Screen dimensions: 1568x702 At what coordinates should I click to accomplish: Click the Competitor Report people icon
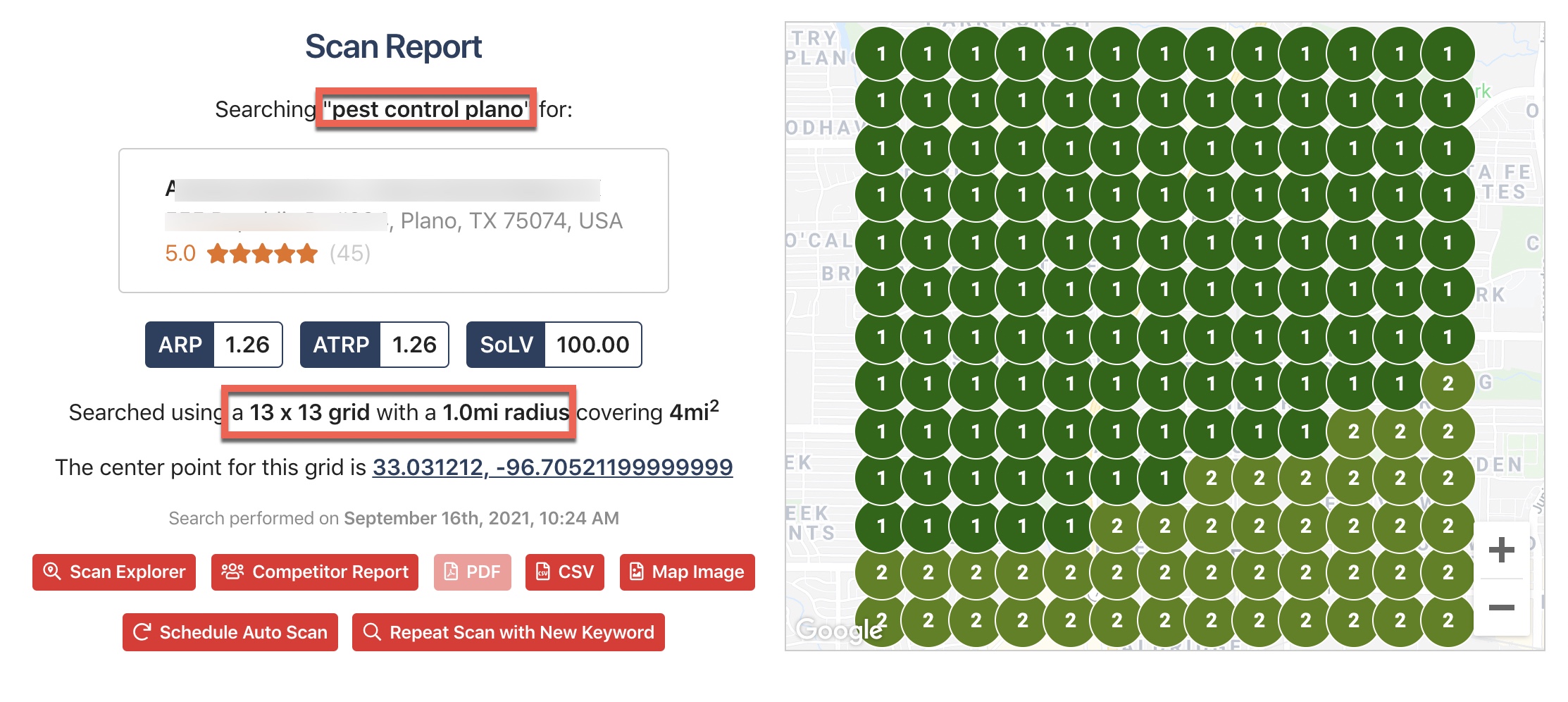pos(232,572)
